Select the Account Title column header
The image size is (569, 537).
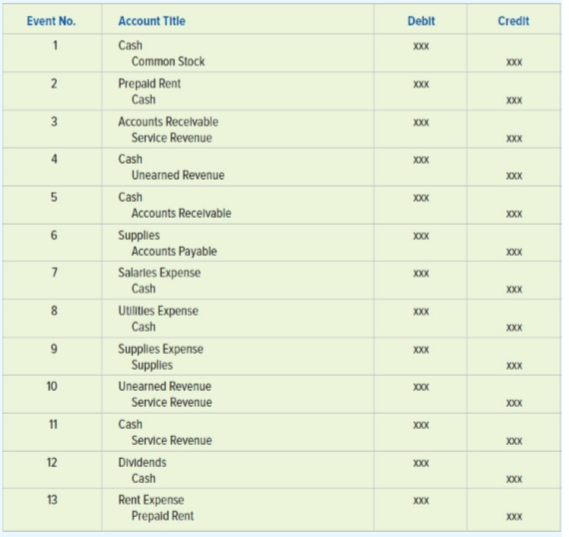click(x=152, y=21)
